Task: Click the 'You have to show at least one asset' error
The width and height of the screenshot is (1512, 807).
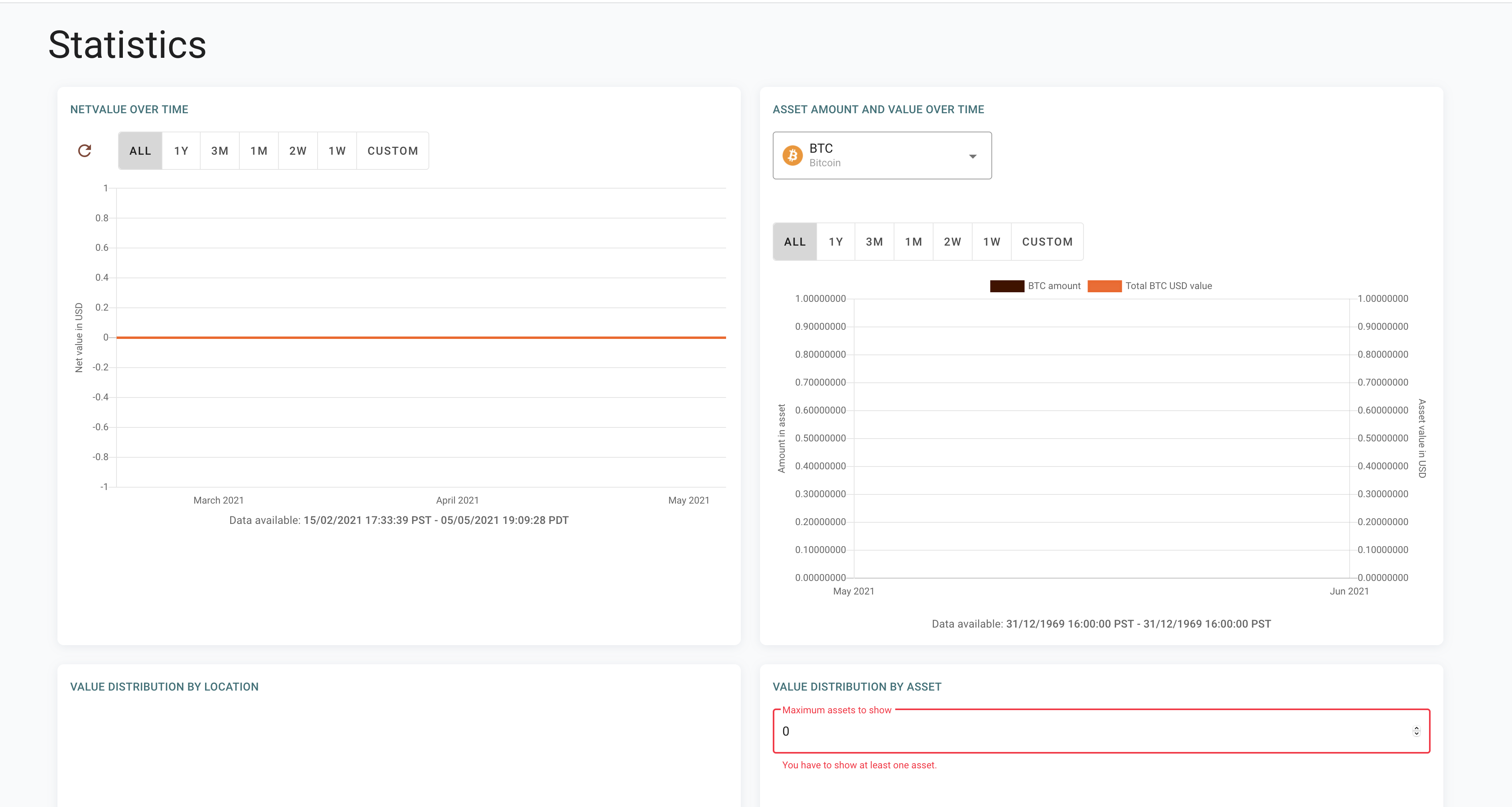Action: (x=859, y=766)
